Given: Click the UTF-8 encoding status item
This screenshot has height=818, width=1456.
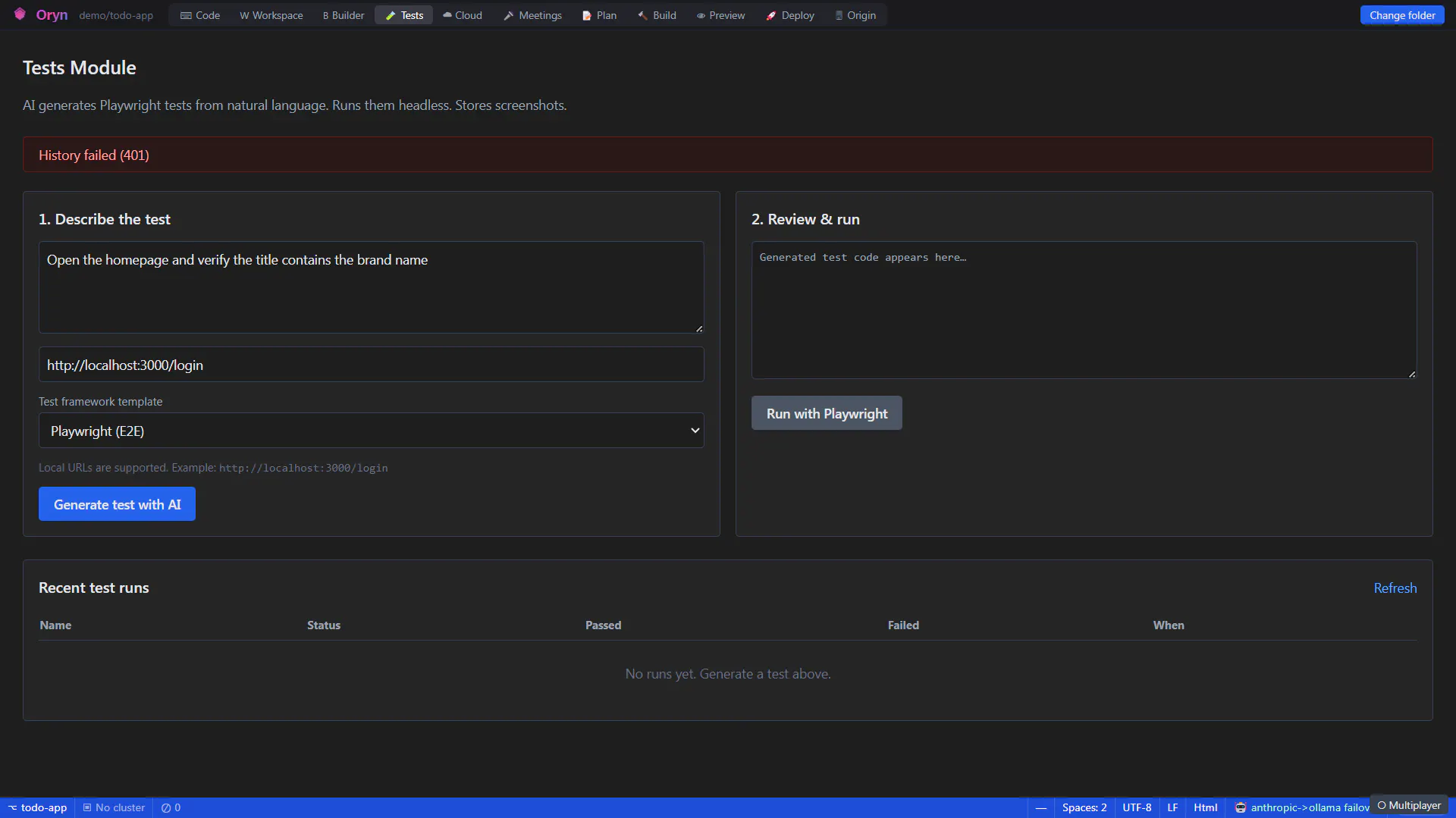Looking at the screenshot, I should [1137, 807].
